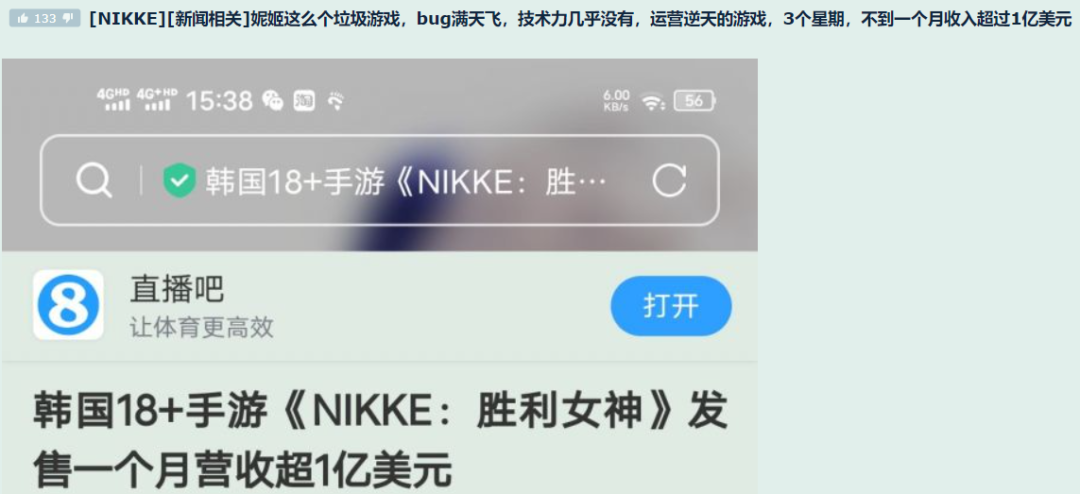Viewport: 1080px width, 494px height.
Task: Tap the WeChat status bar icon
Action: [273, 101]
